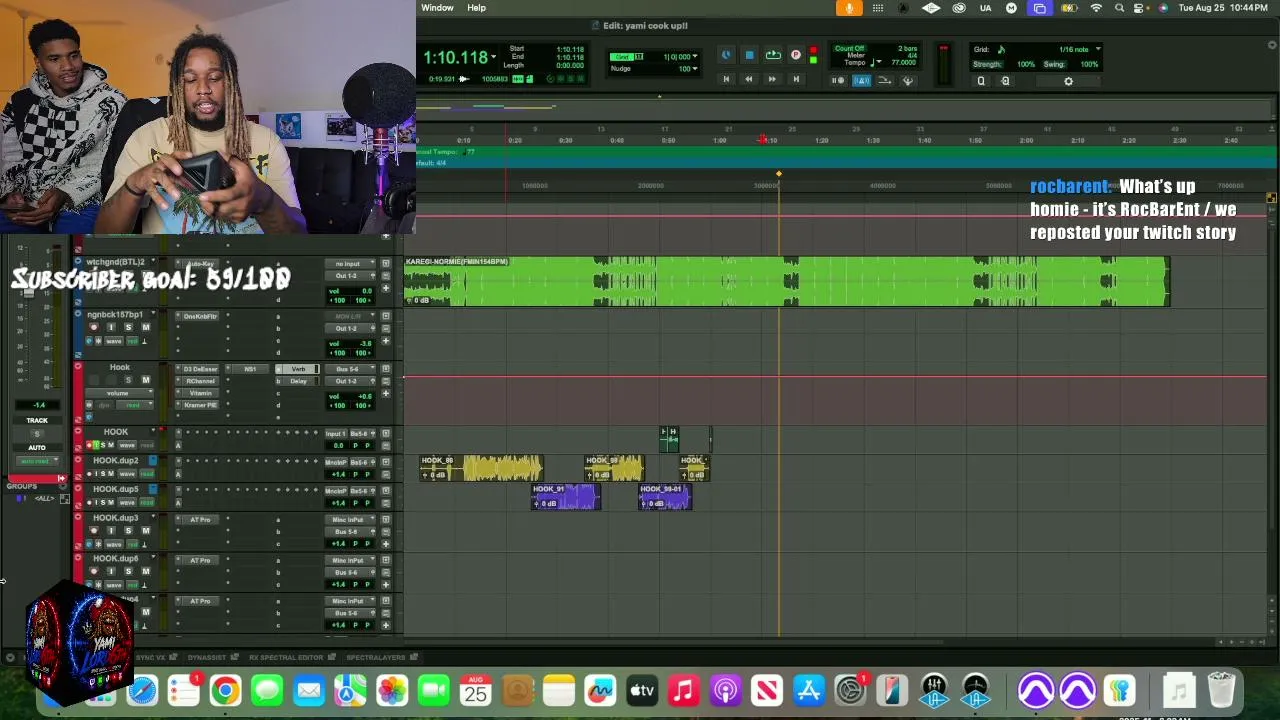Open the no input selector on wtchgnd track
Image resolution: width=1280 pixels, height=720 pixels.
click(x=348, y=264)
